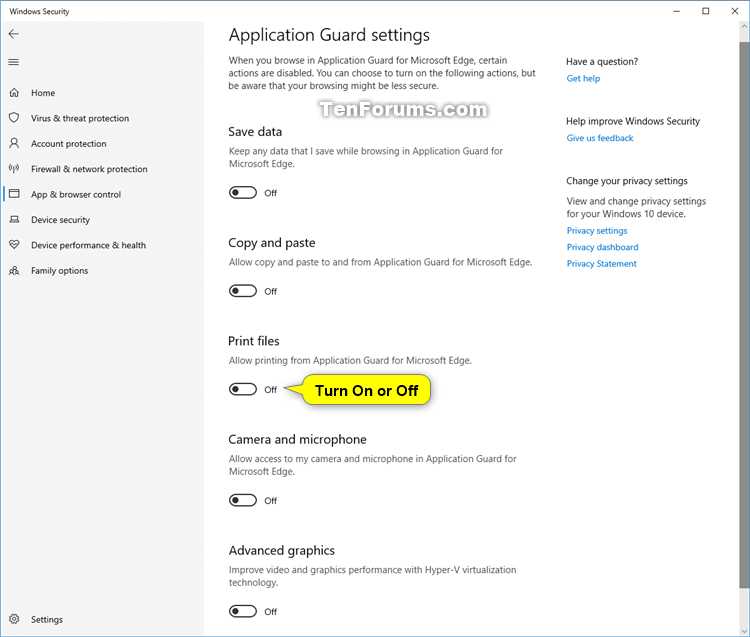
Task: Click the Family options people icon
Action: pos(14,270)
